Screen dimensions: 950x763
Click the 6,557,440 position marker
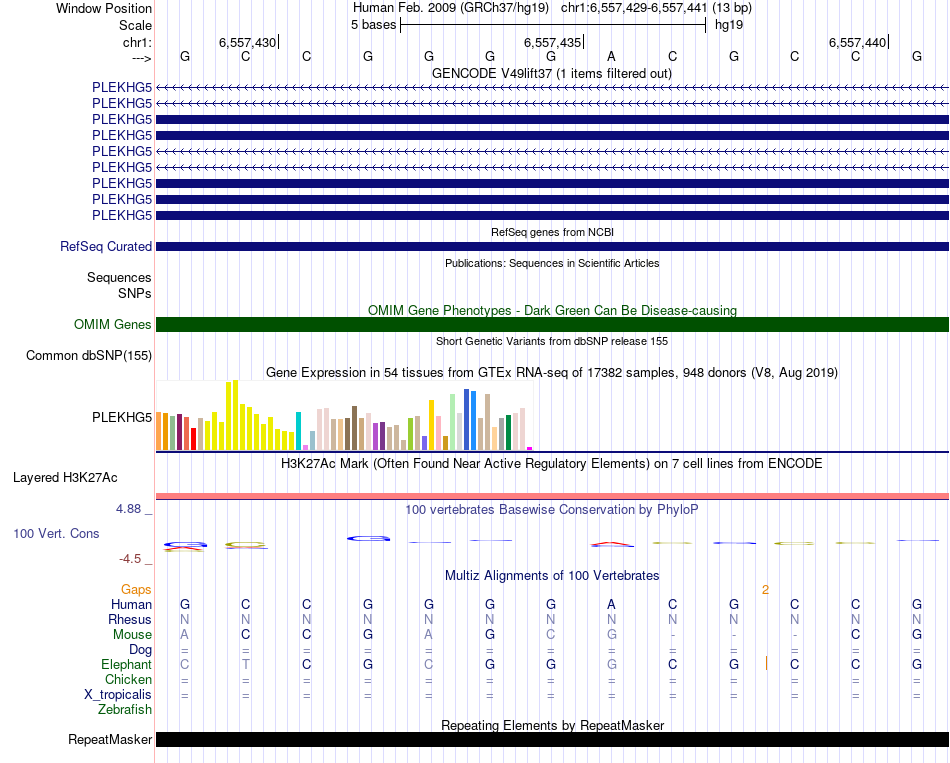click(x=857, y=42)
